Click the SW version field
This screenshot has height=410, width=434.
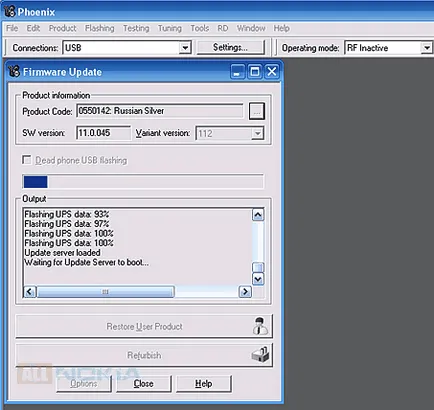tap(103, 133)
